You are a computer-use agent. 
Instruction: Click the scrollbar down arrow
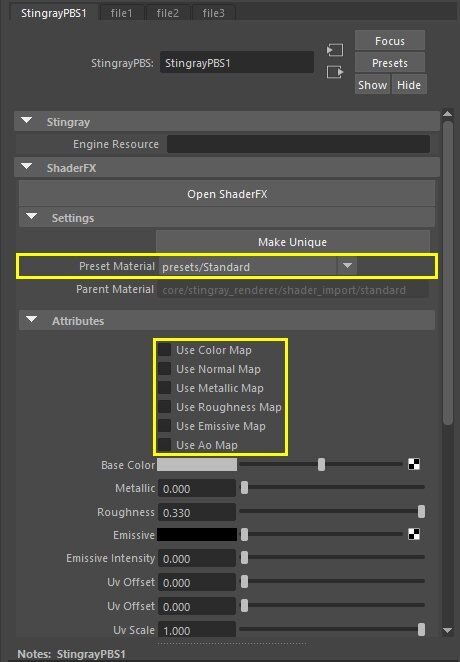tap(447, 630)
